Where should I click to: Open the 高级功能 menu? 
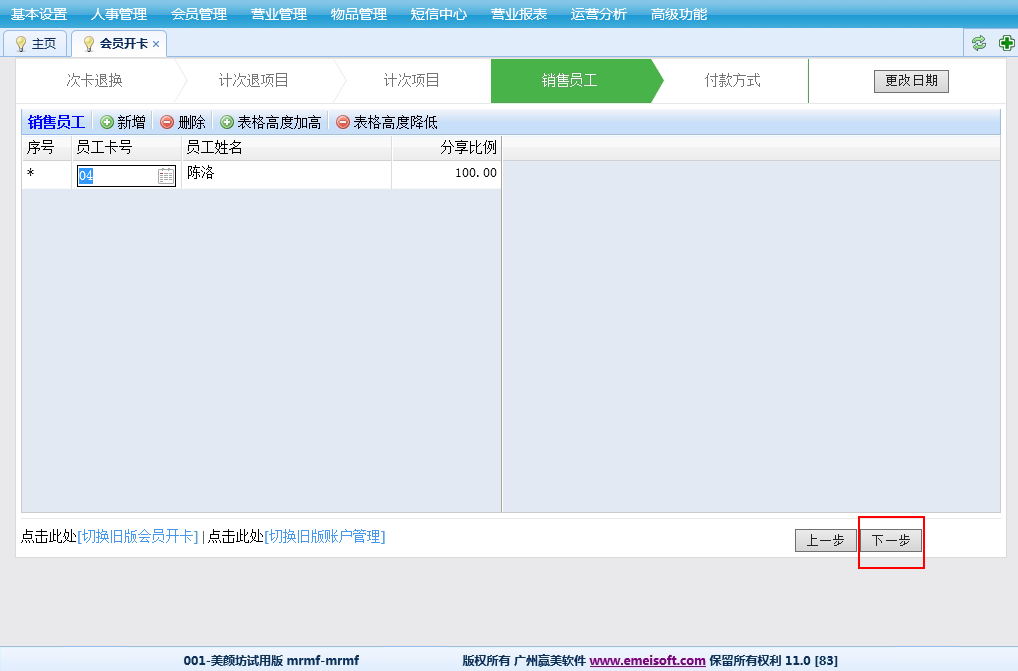679,14
